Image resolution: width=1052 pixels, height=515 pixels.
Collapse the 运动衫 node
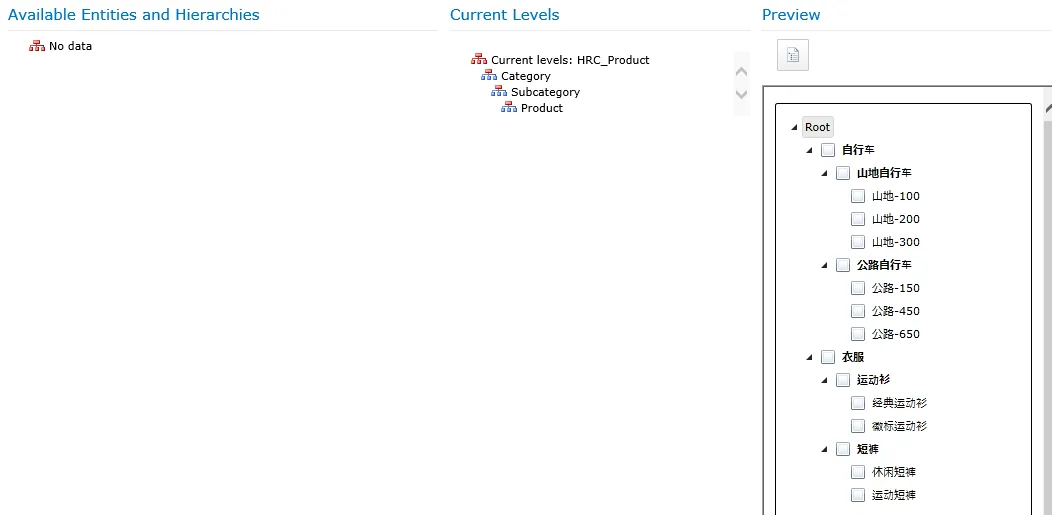click(x=825, y=381)
